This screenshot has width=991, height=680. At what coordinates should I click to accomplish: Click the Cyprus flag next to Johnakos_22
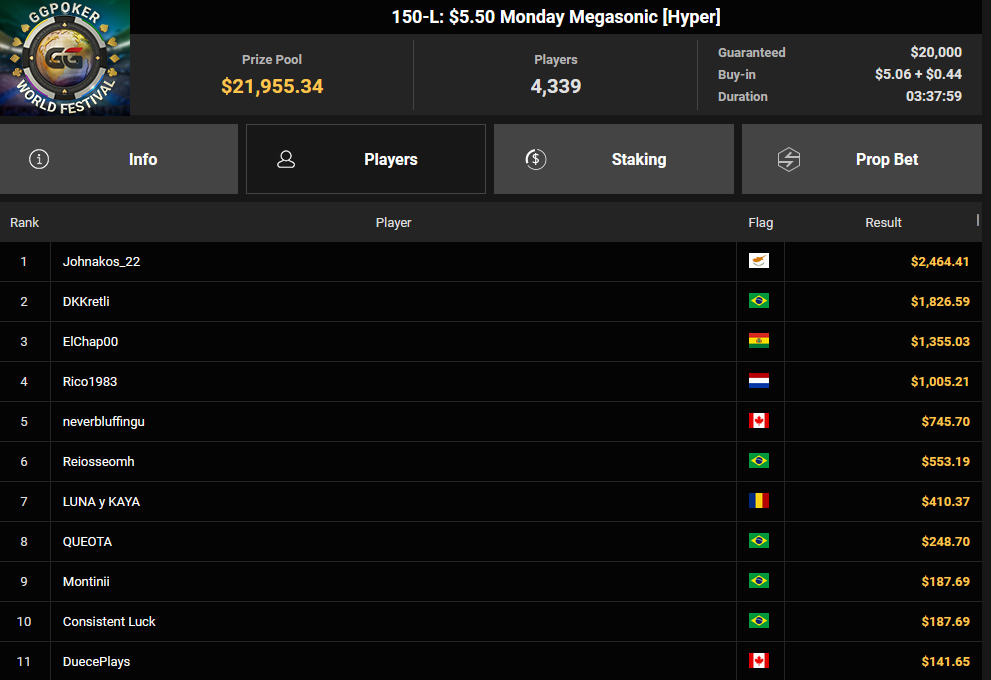[759, 261]
